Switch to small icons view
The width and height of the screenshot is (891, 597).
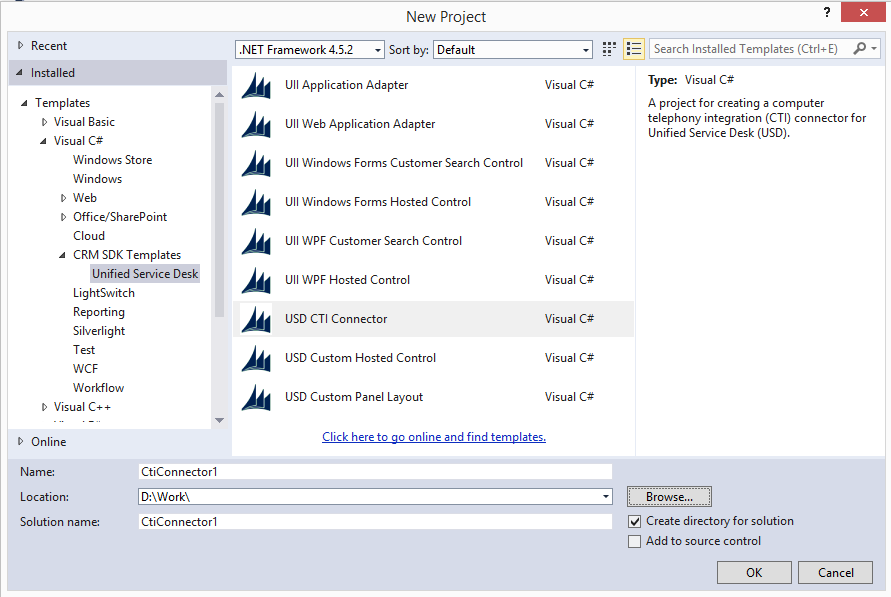tap(634, 48)
